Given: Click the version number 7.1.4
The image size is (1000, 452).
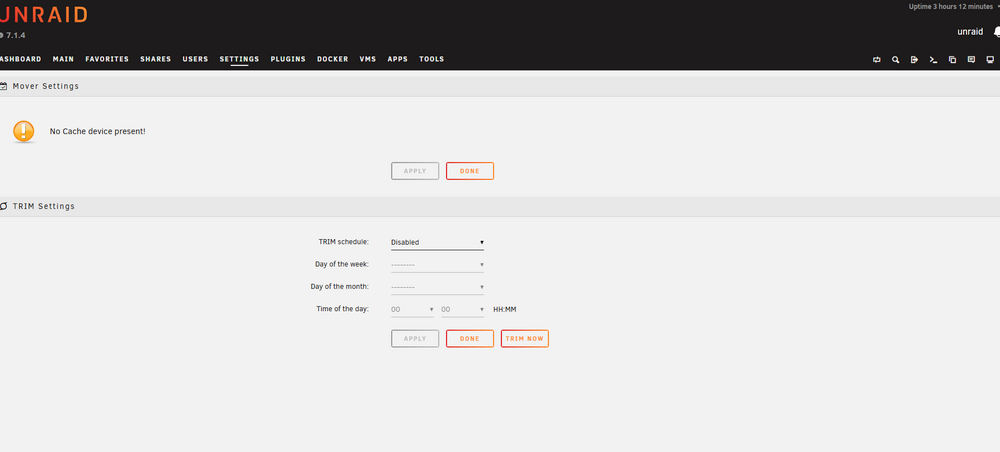Looking at the screenshot, I should pos(16,36).
